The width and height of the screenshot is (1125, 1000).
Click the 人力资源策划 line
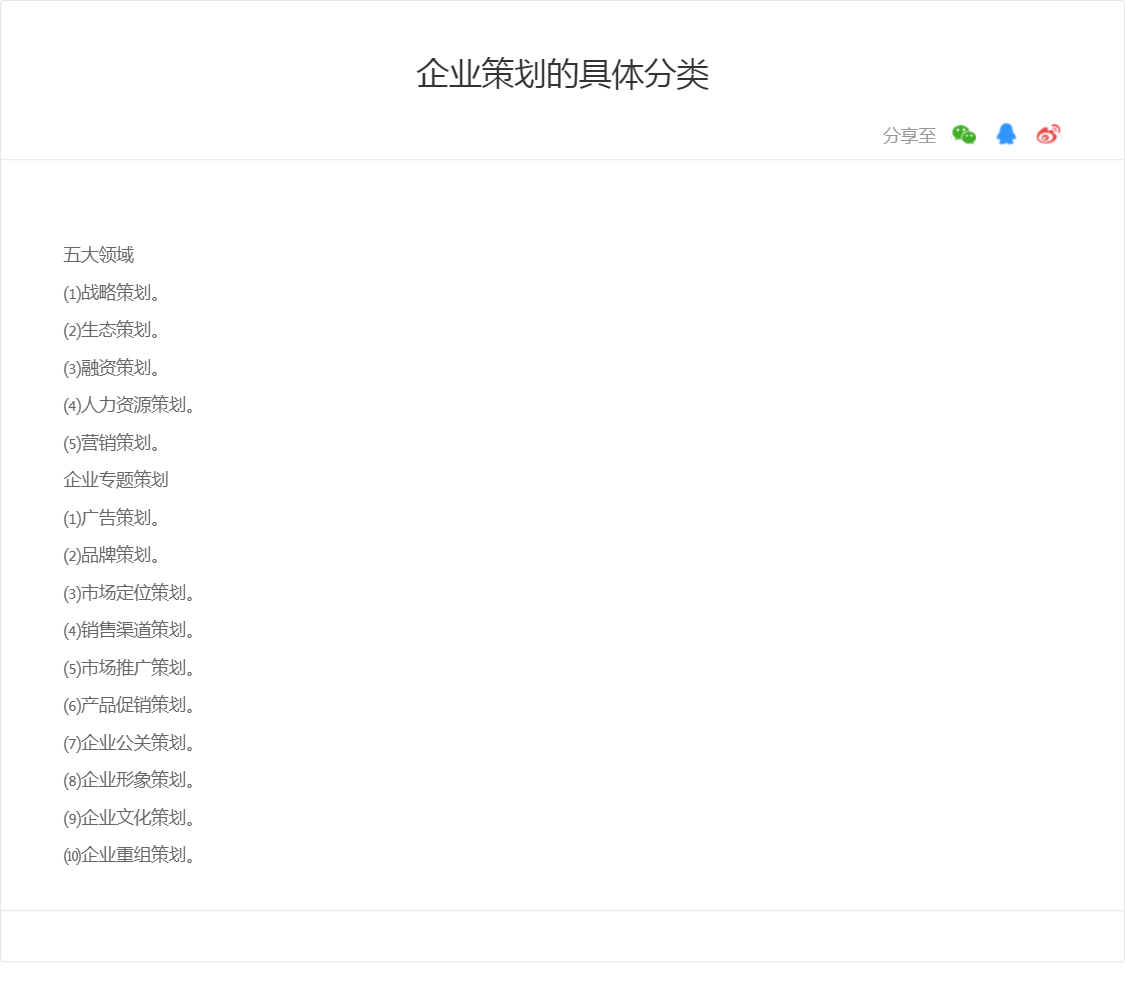[x=129, y=405]
